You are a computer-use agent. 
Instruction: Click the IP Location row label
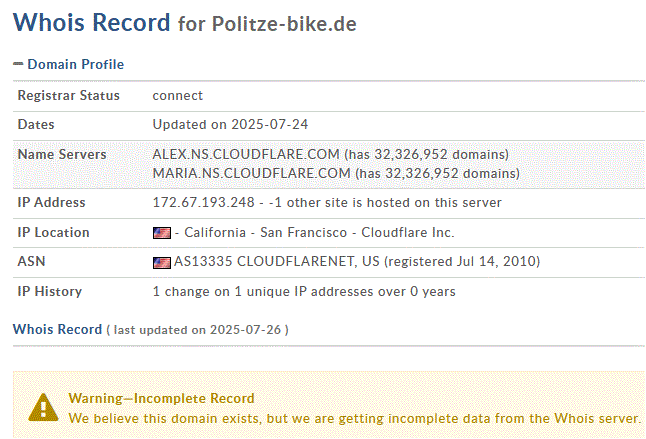[54, 233]
